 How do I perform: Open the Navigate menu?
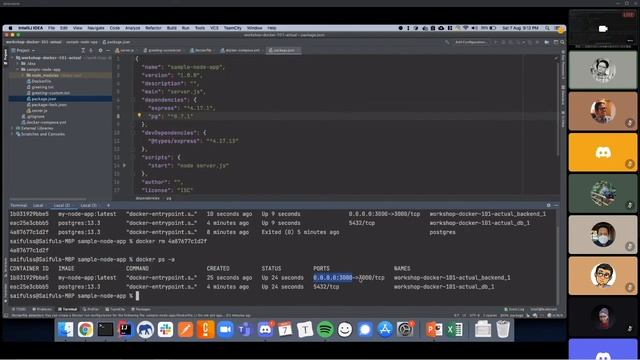(x=96, y=28)
